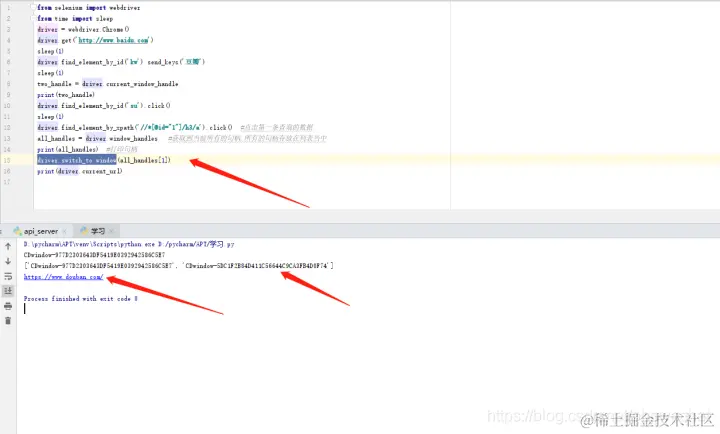Click 'two_handle = driver.current_window_handle' line
The width and height of the screenshot is (720, 434).
pos(107,84)
